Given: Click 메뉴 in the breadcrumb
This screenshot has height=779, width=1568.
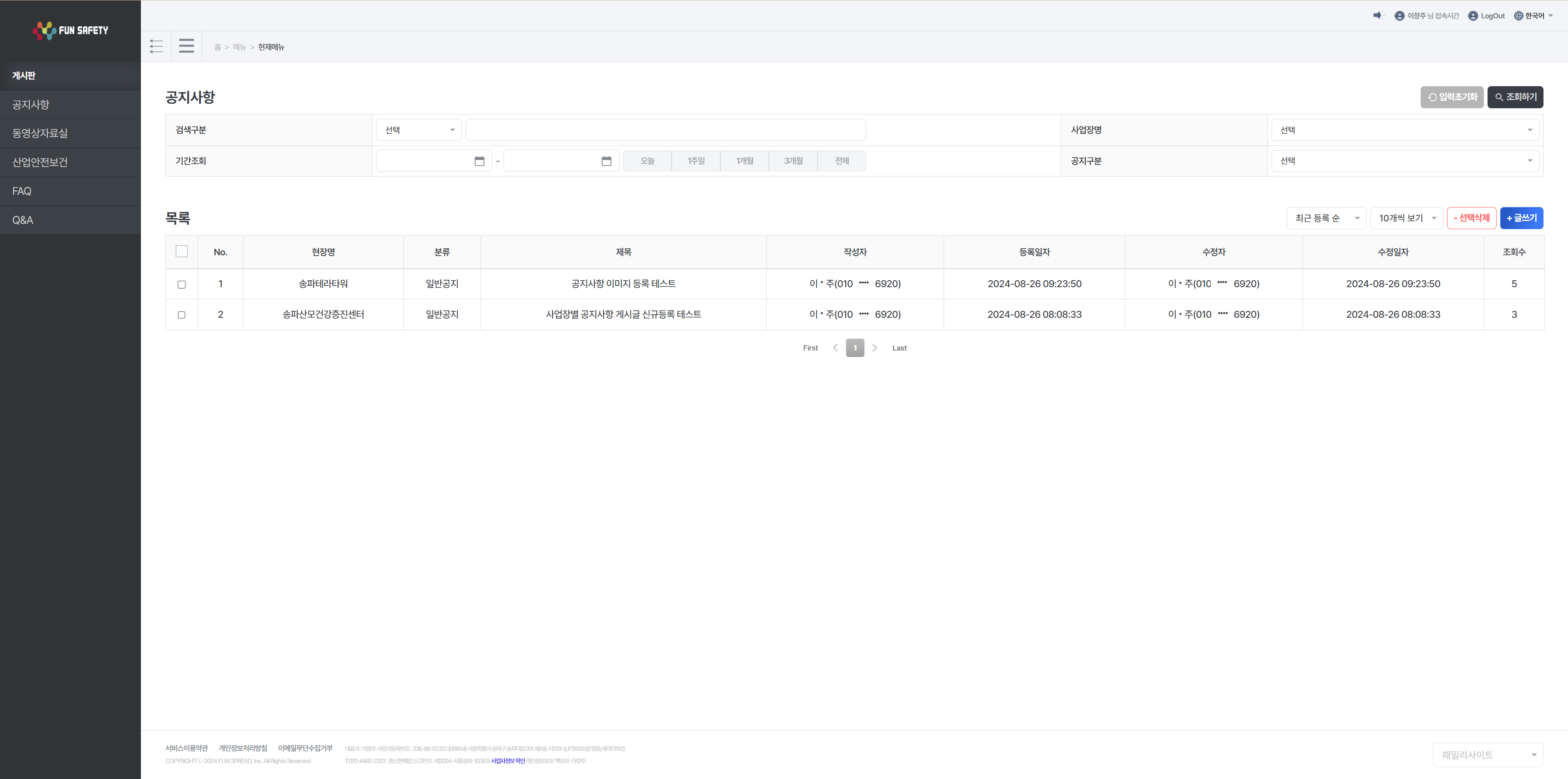Looking at the screenshot, I should click(x=239, y=47).
